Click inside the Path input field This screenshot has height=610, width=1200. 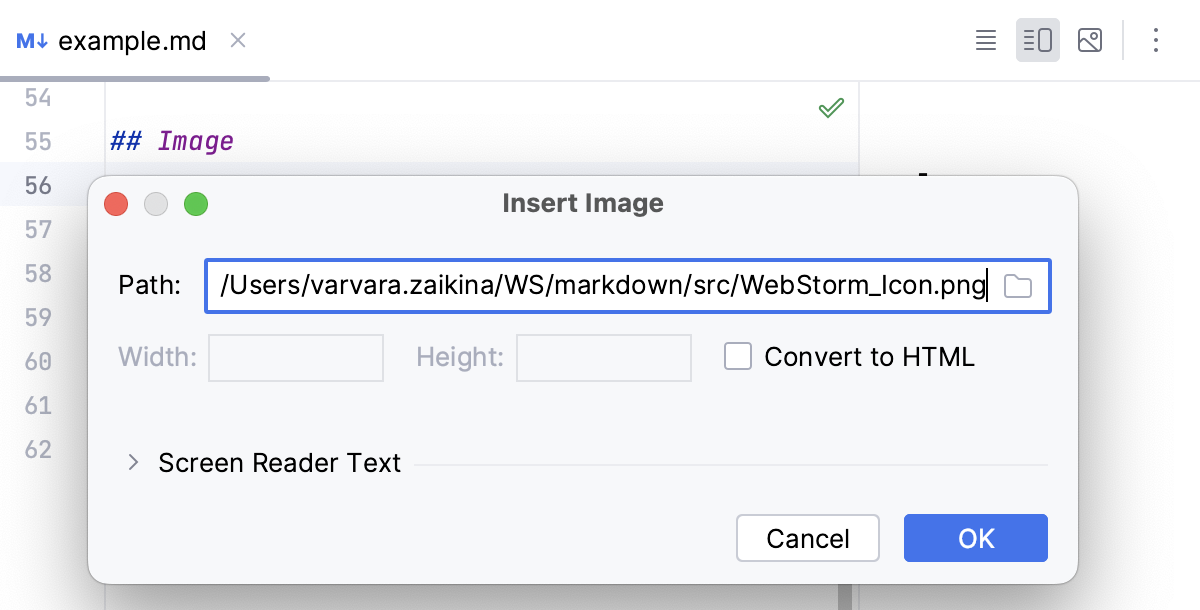click(600, 286)
